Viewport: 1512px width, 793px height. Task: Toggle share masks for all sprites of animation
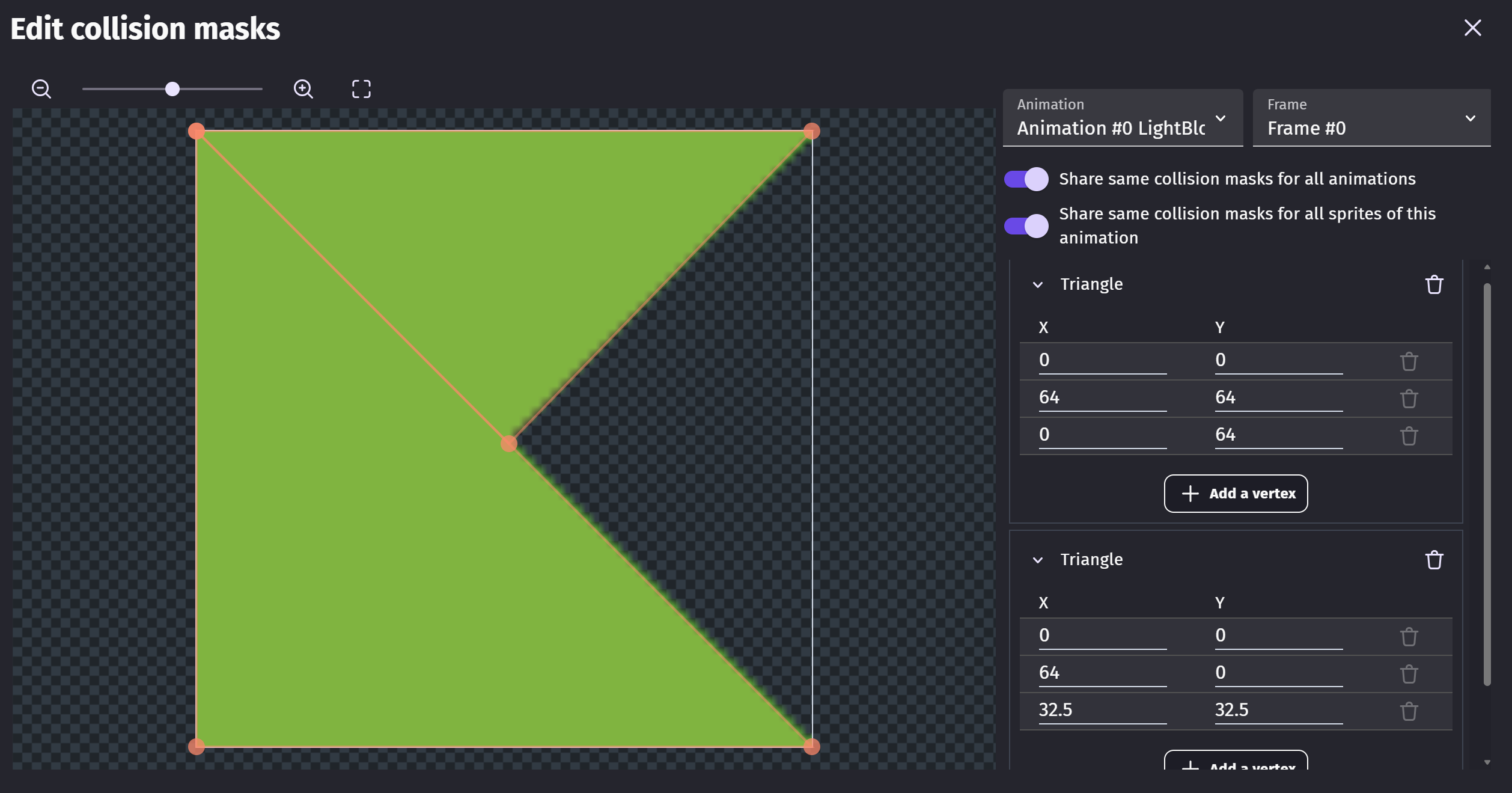[x=1026, y=226]
